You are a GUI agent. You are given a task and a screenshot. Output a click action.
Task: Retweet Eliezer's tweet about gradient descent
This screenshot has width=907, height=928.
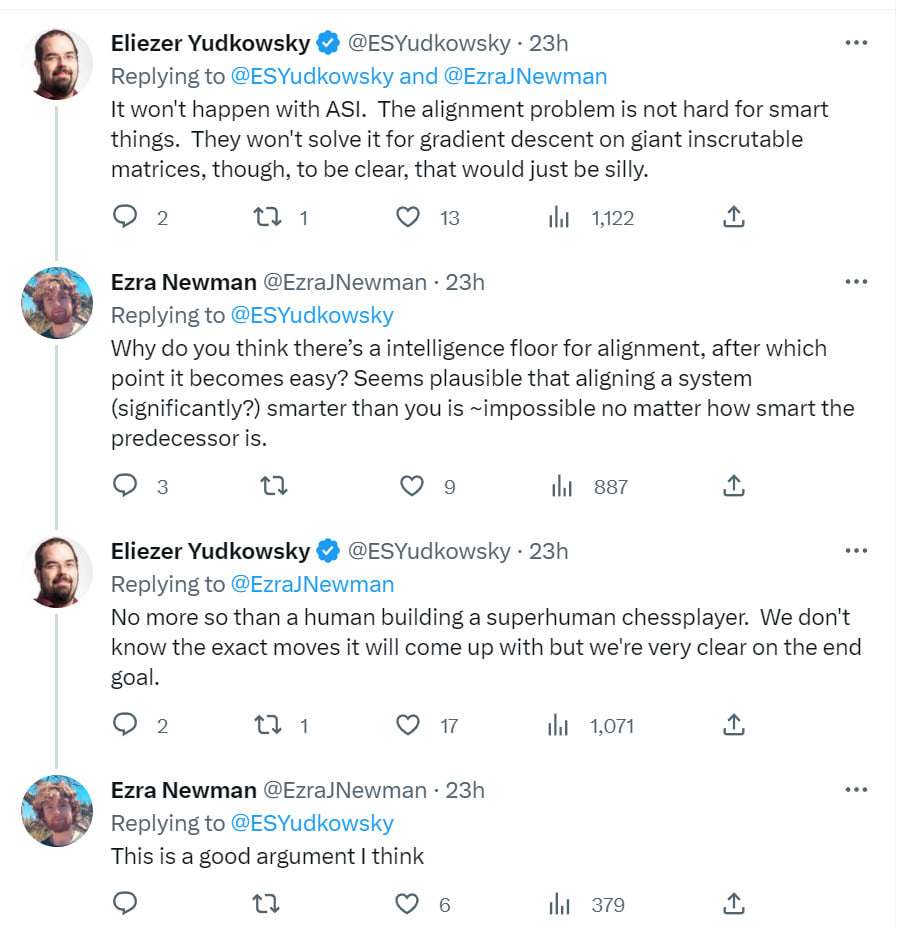point(269,217)
